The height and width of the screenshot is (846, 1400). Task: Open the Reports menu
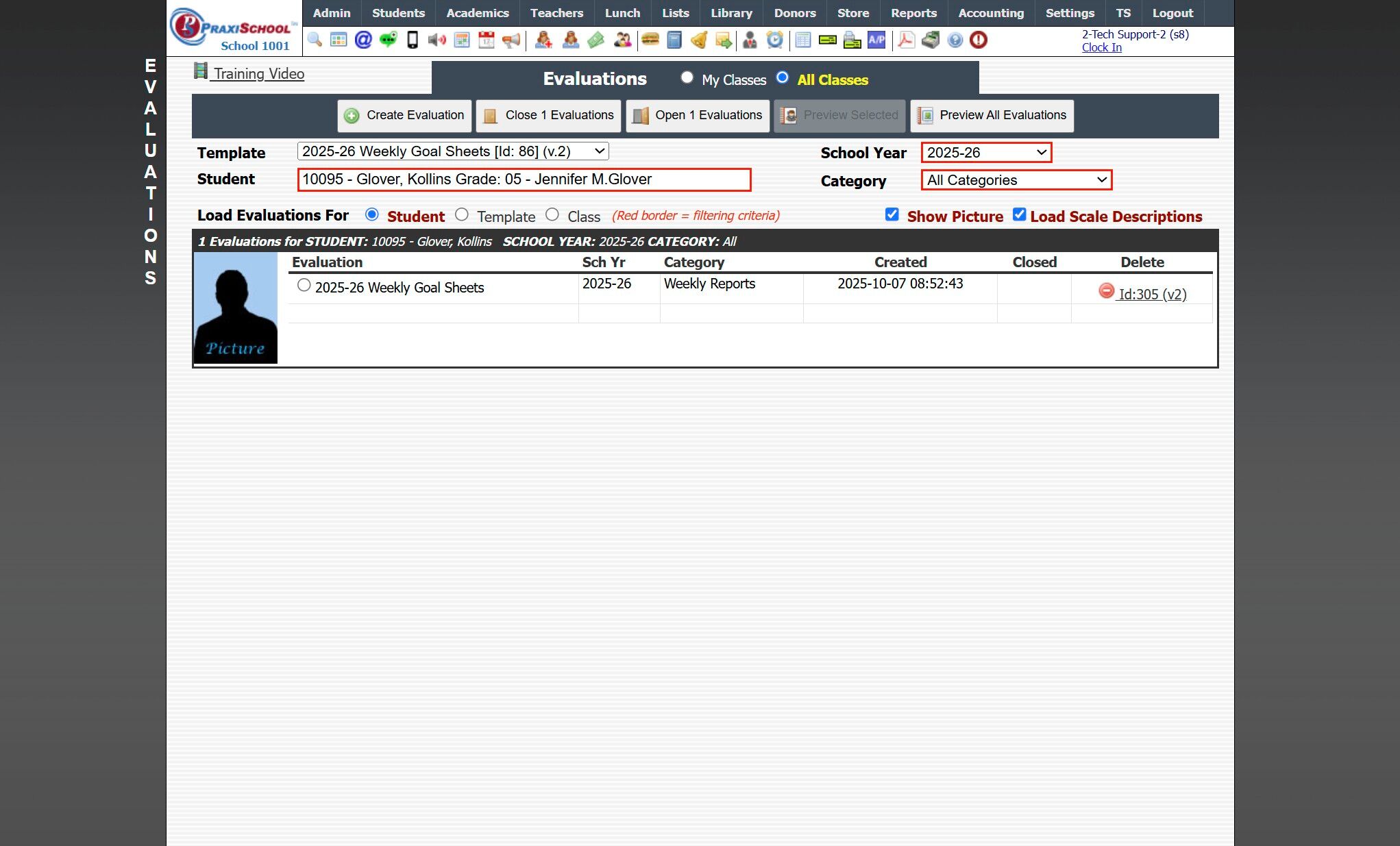click(x=913, y=13)
